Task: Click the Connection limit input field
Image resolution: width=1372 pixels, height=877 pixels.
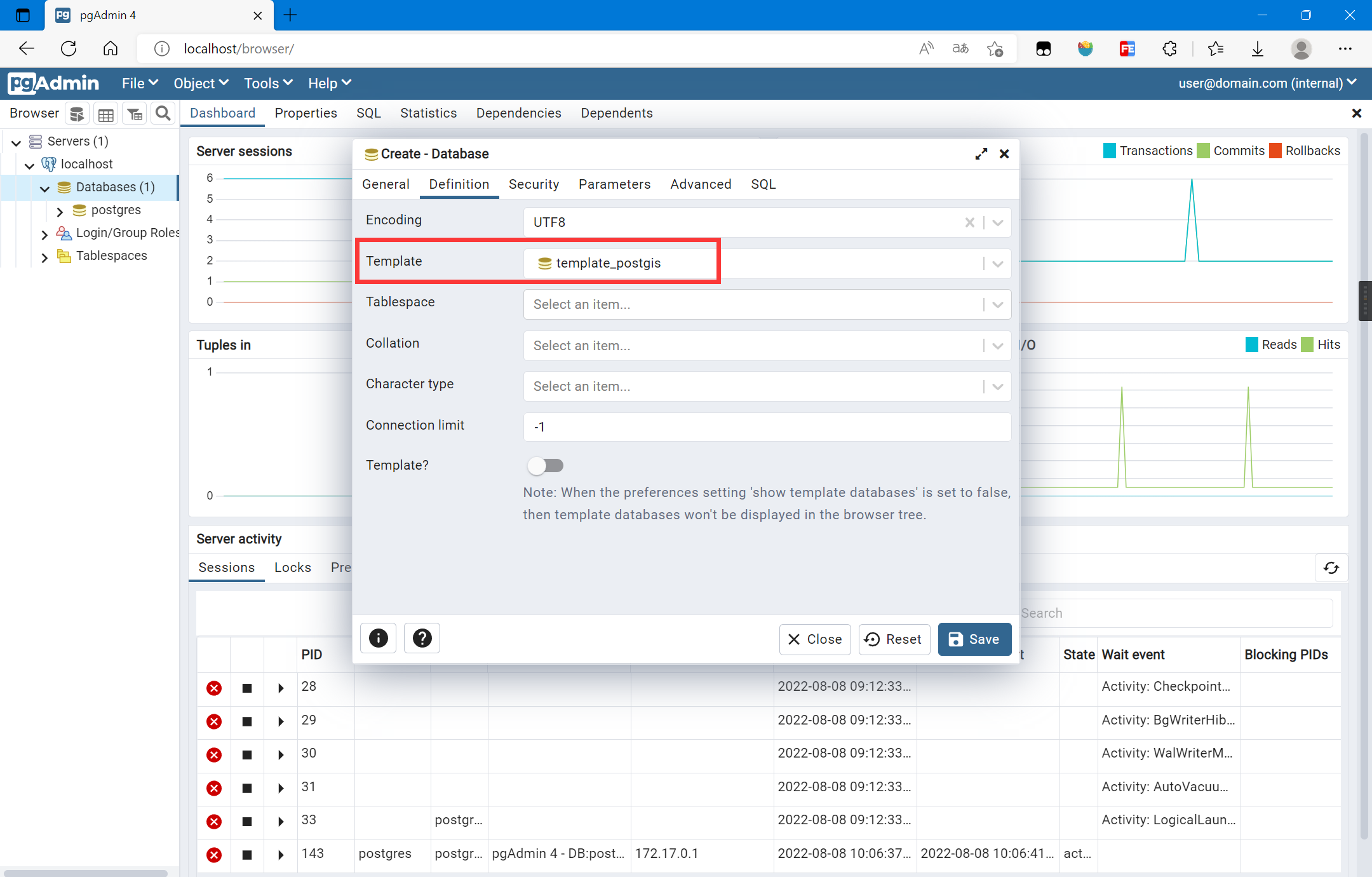Action: [767, 427]
